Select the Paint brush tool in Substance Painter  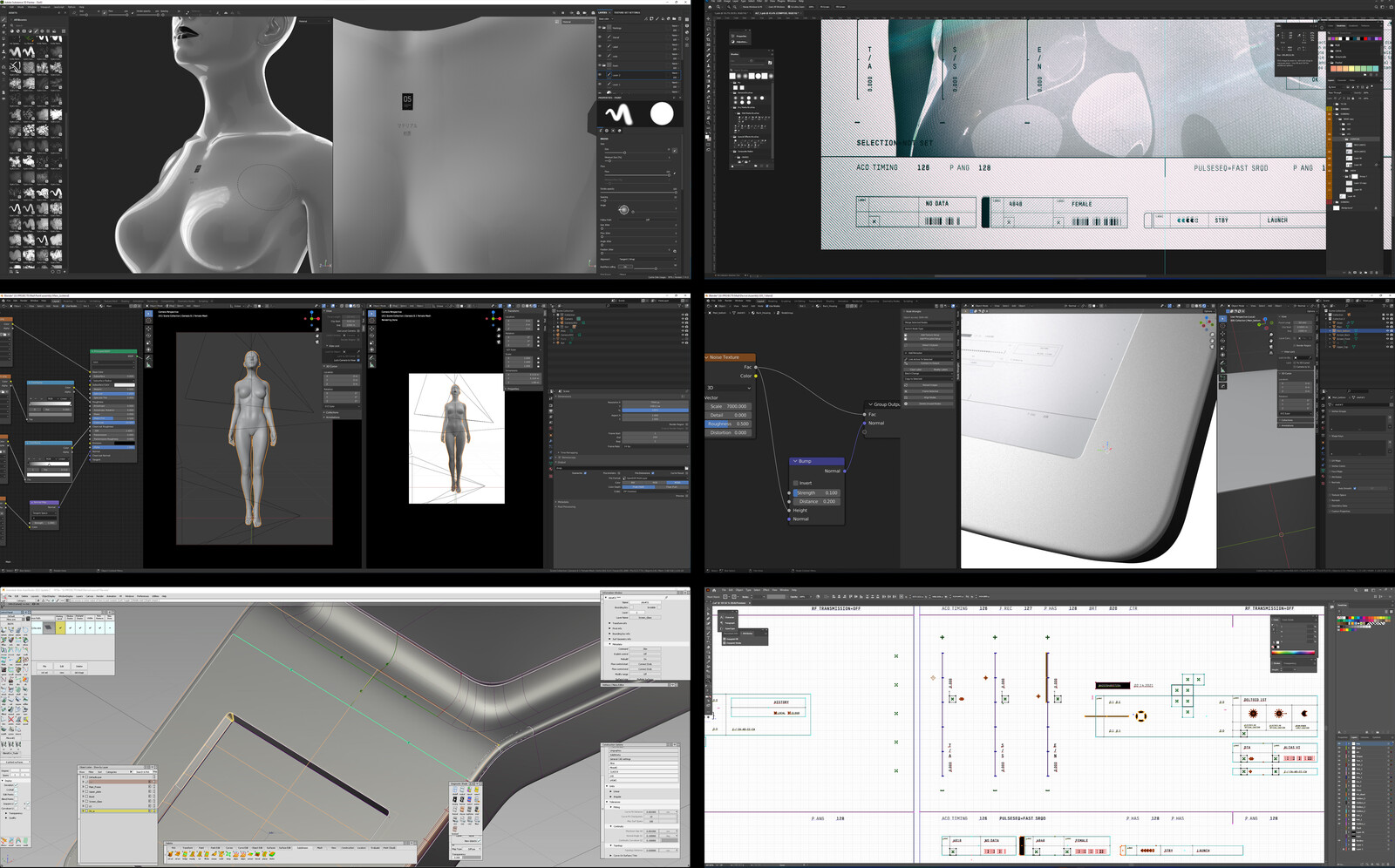pyautogui.click(x=3, y=19)
